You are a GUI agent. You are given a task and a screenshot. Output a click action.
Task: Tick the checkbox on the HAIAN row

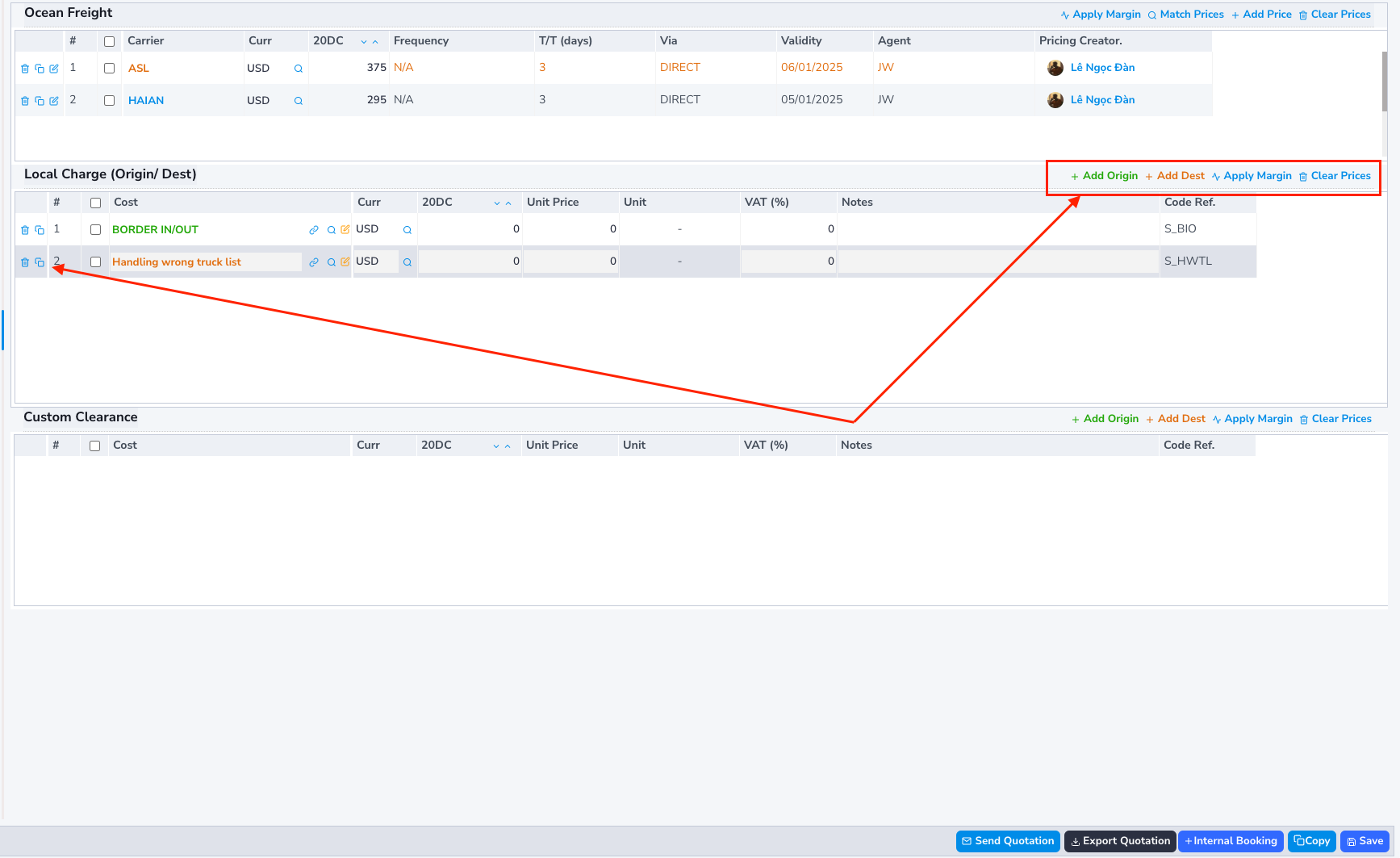tap(109, 100)
